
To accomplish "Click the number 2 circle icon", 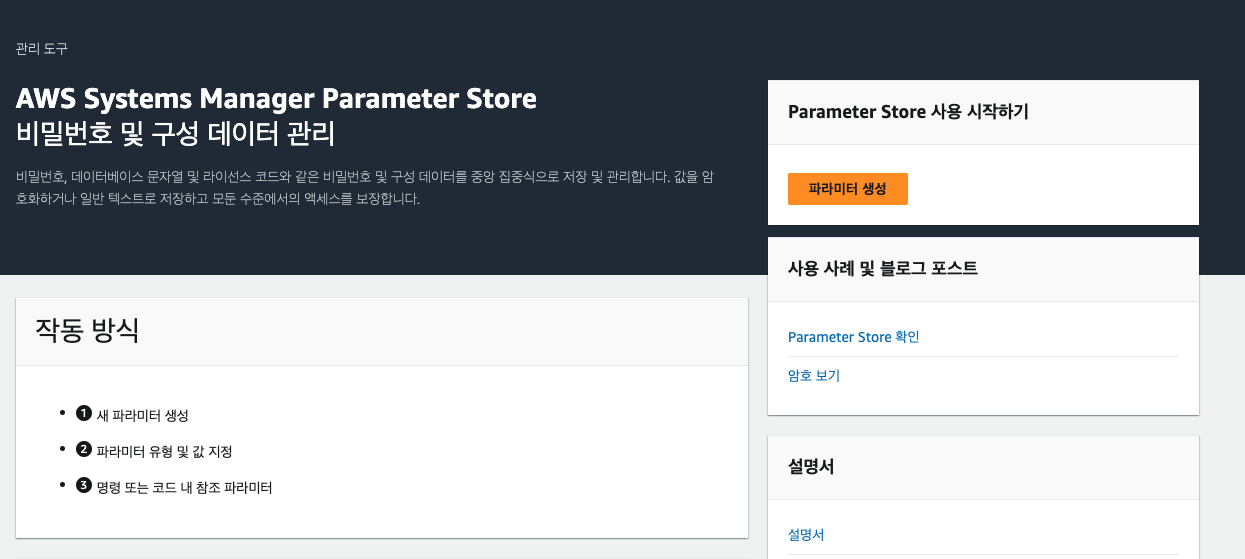I will (x=84, y=449).
